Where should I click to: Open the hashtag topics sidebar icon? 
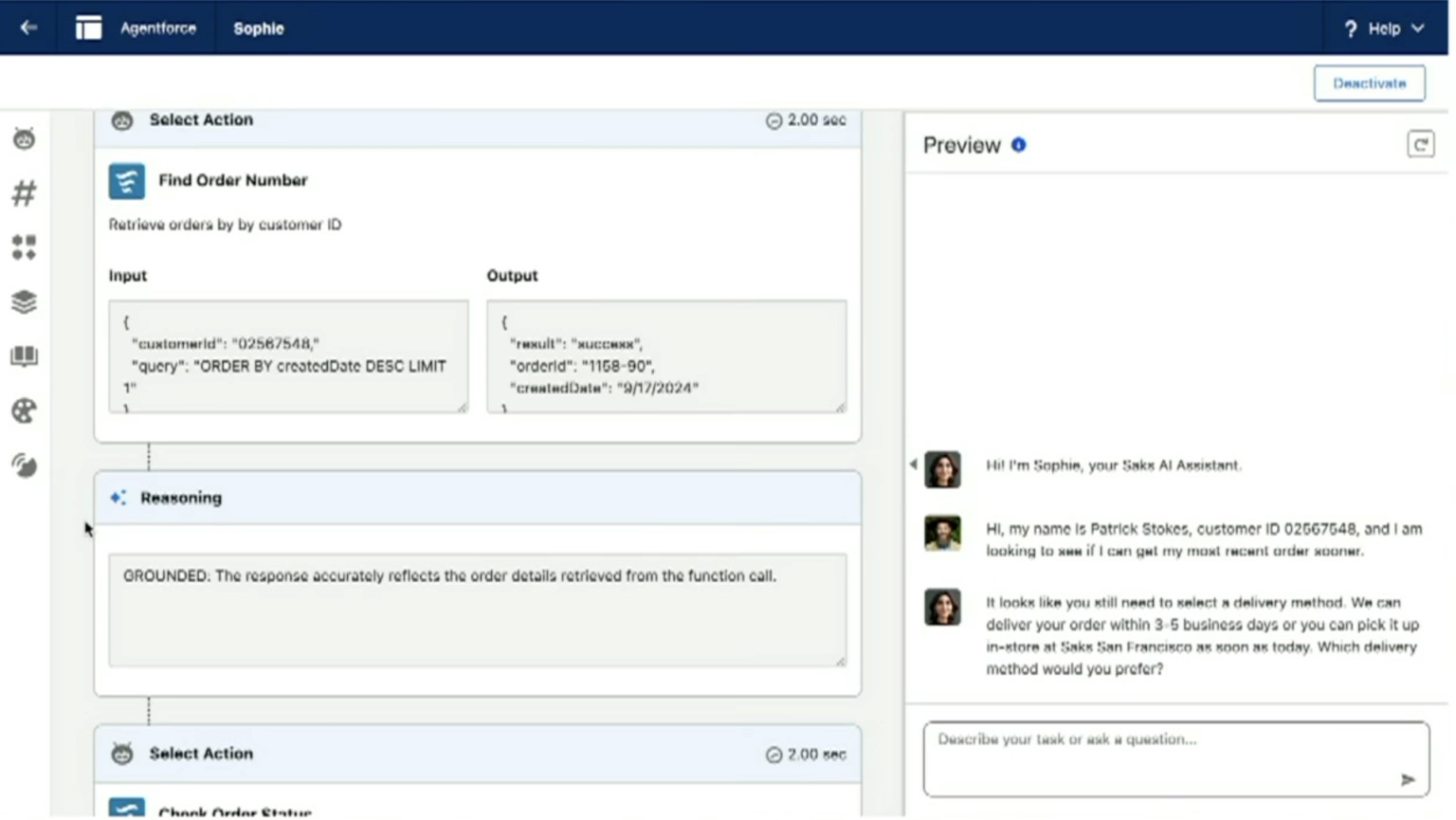(x=24, y=193)
